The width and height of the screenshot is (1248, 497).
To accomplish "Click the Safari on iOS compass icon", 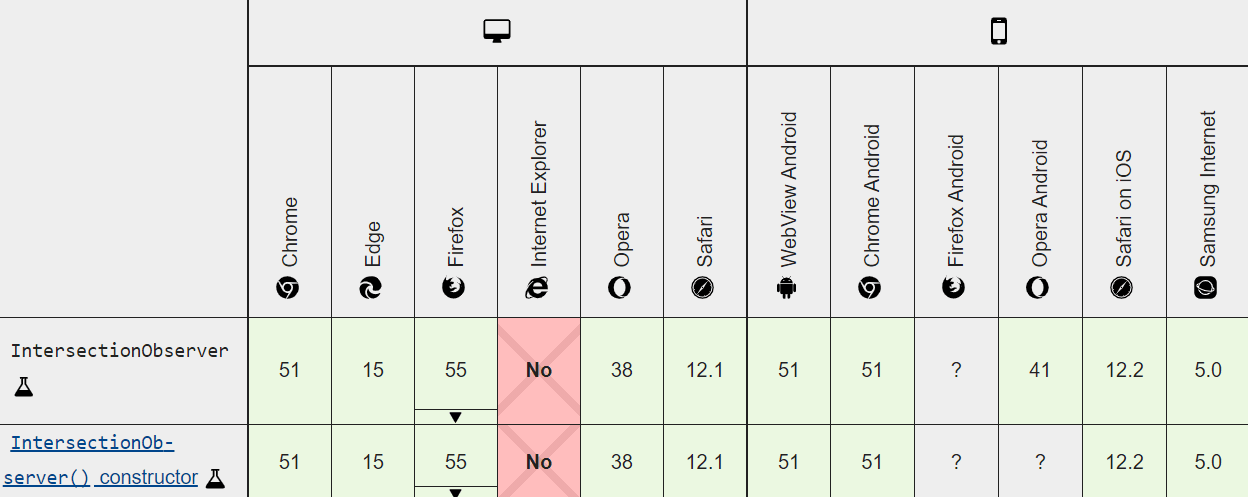I will click(x=1123, y=288).
